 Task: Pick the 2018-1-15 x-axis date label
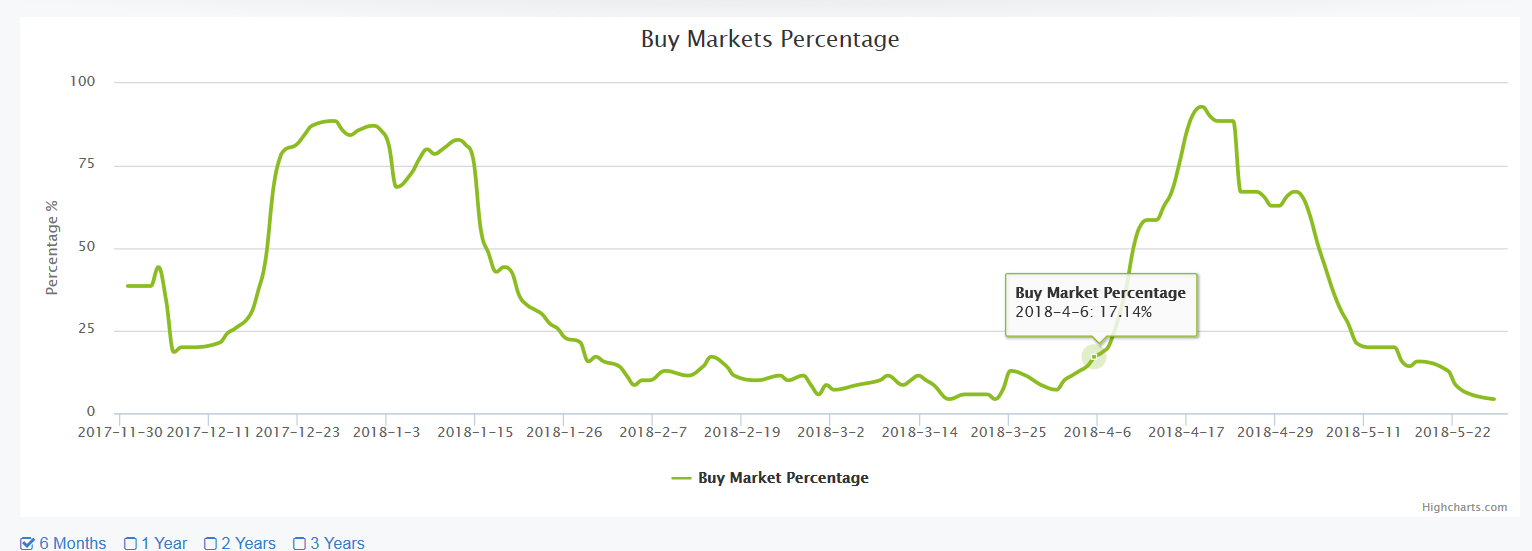(475, 432)
